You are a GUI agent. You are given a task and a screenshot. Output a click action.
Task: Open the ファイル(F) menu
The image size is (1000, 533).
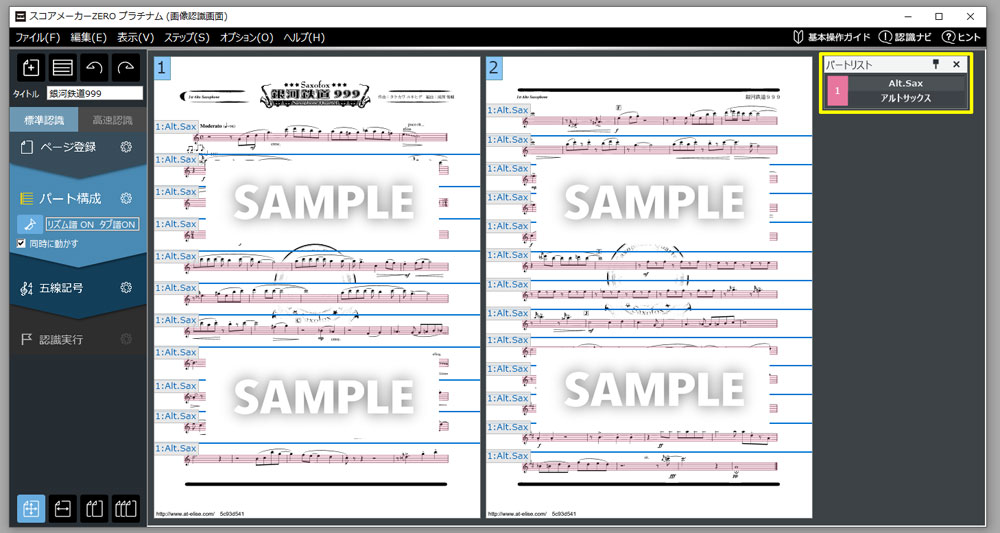(38, 37)
